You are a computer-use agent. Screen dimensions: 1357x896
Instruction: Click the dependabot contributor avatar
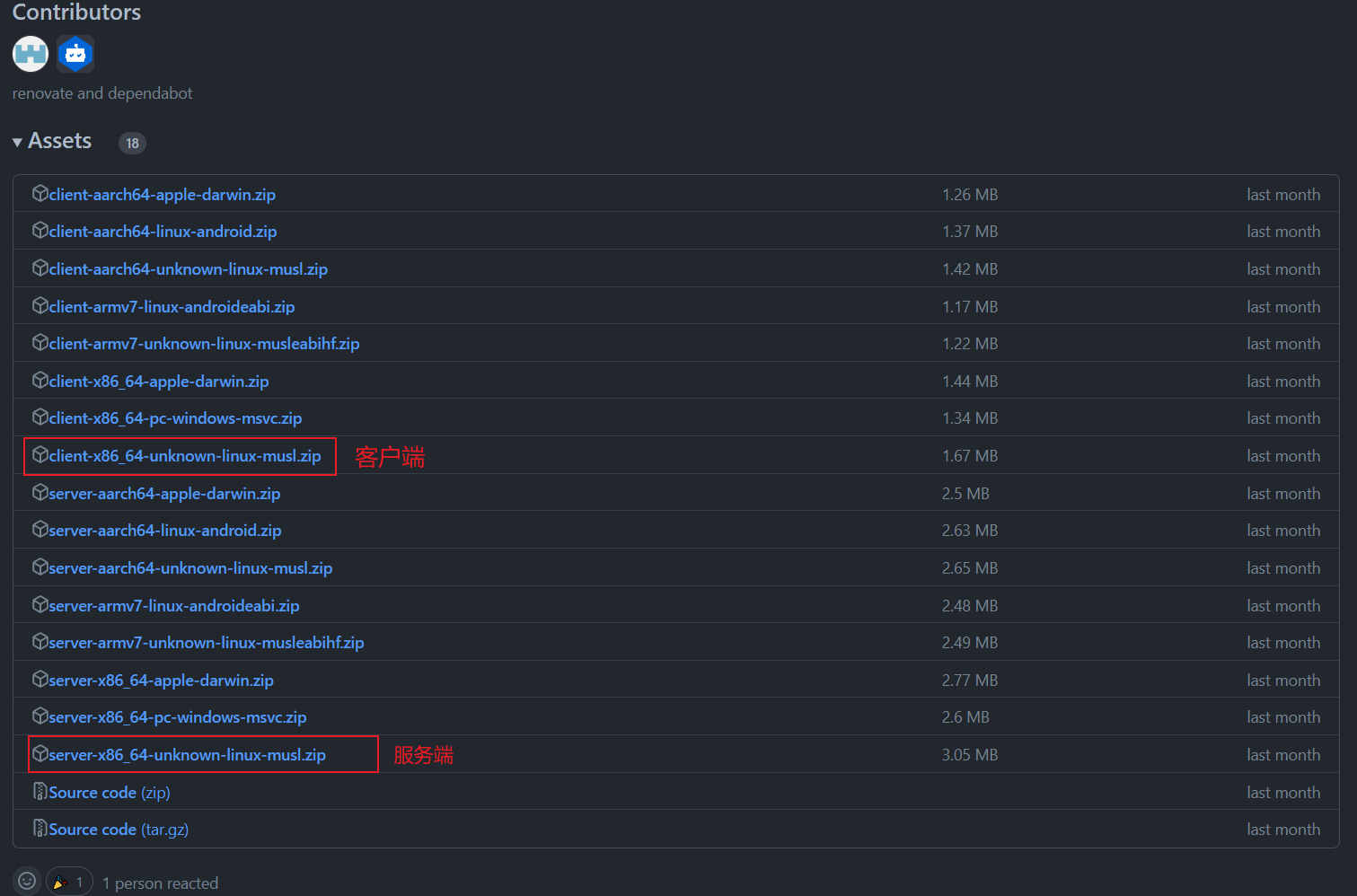click(75, 54)
